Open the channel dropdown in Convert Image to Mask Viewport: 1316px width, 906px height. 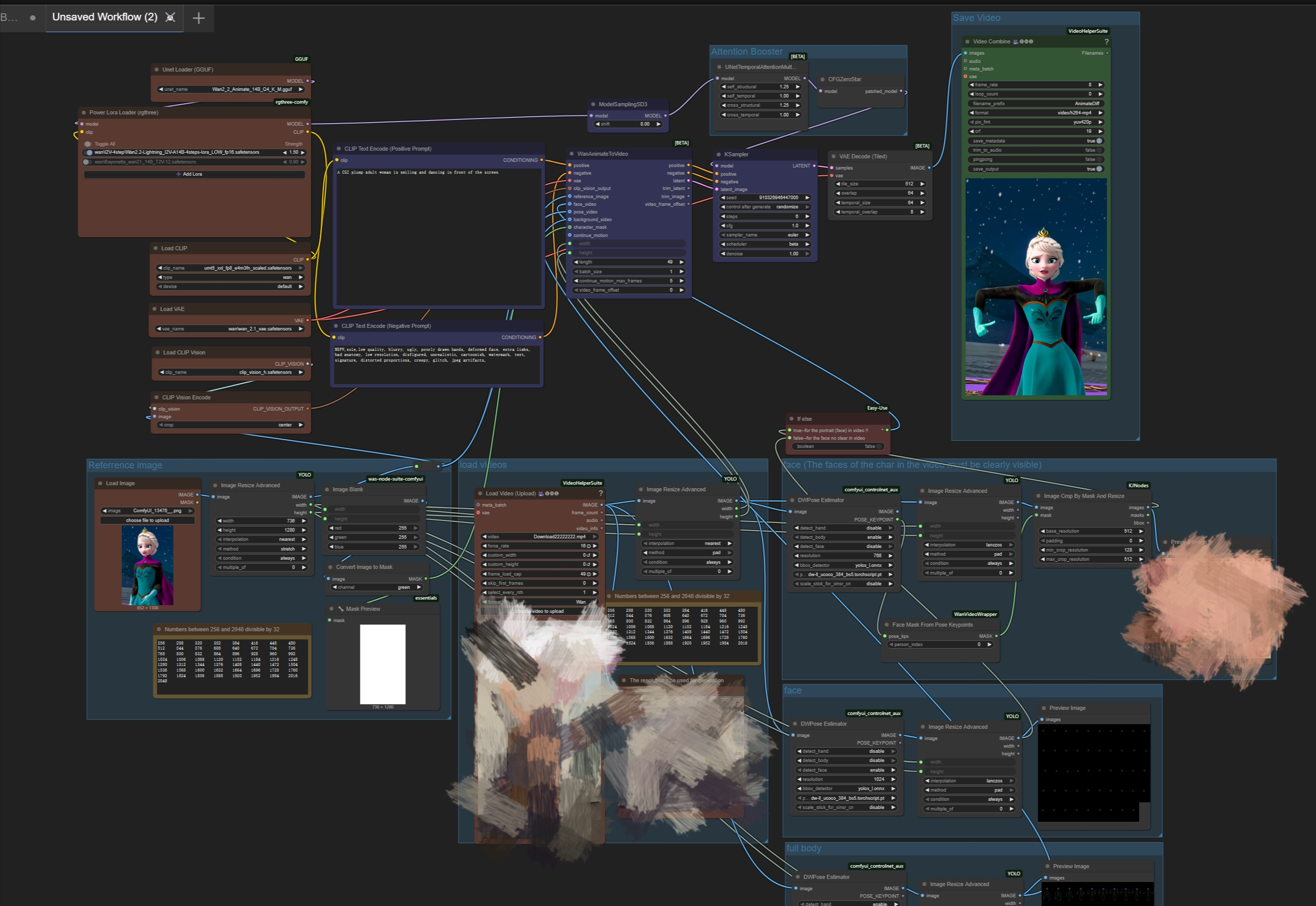pos(377,587)
